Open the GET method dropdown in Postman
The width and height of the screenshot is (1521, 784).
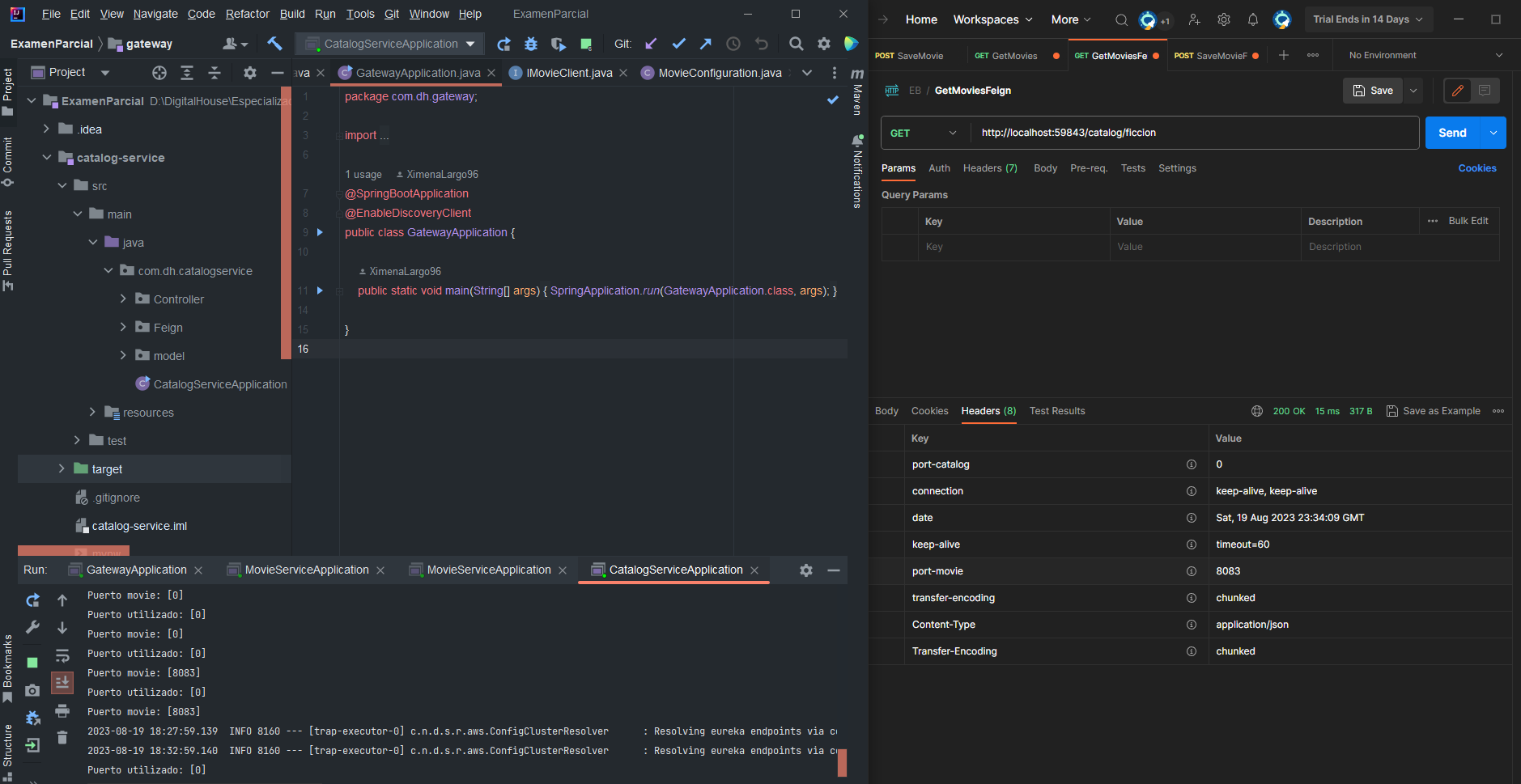924,133
